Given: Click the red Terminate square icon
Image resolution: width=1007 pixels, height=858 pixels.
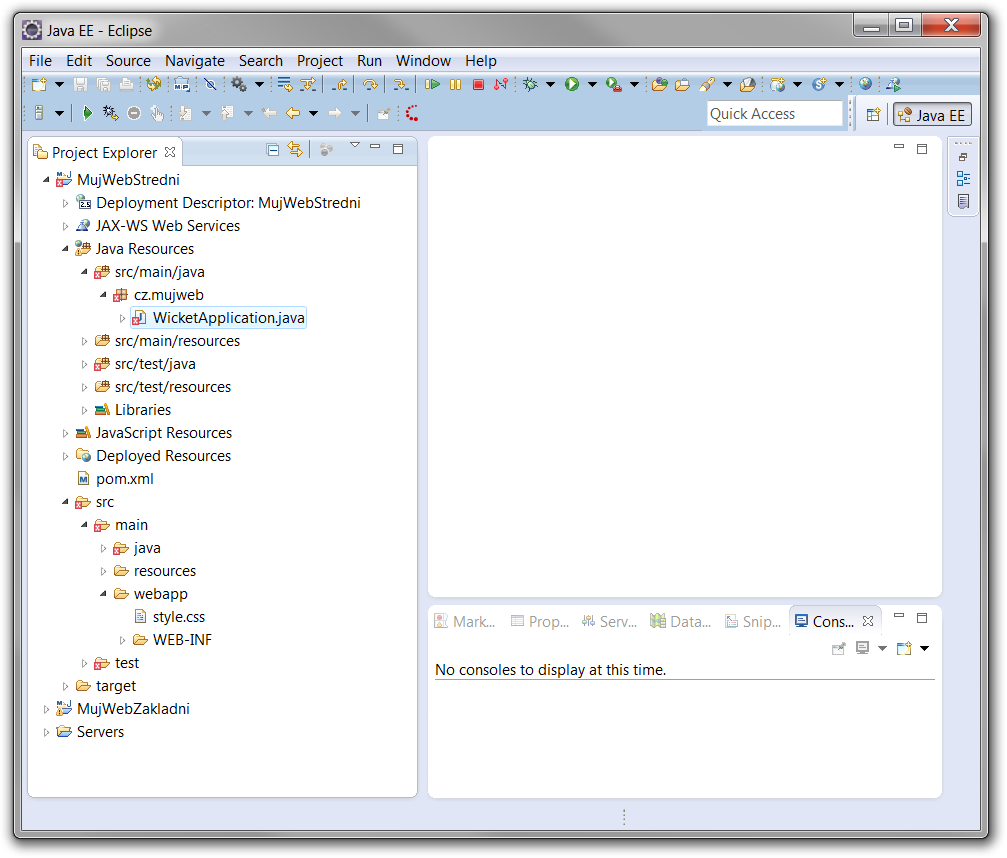Looking at the screenshot, I should 478,85.
